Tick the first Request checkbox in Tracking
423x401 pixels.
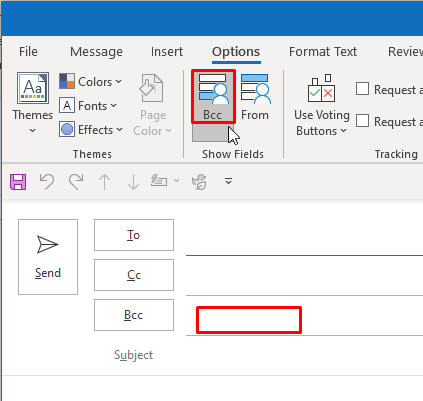[362, 89]
